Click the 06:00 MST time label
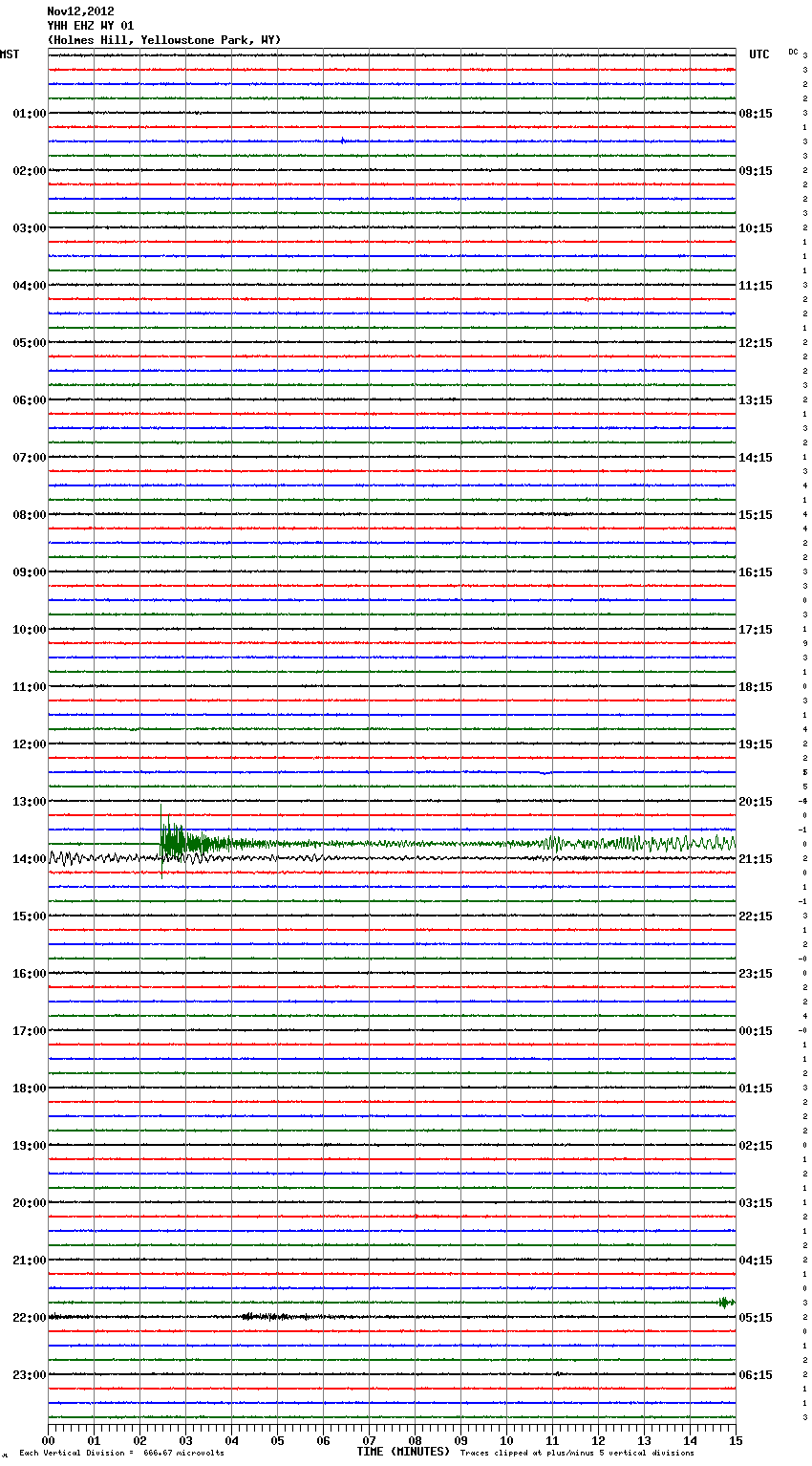The height and width of the screenshot is (1466, 812). (x=30, y=400)
